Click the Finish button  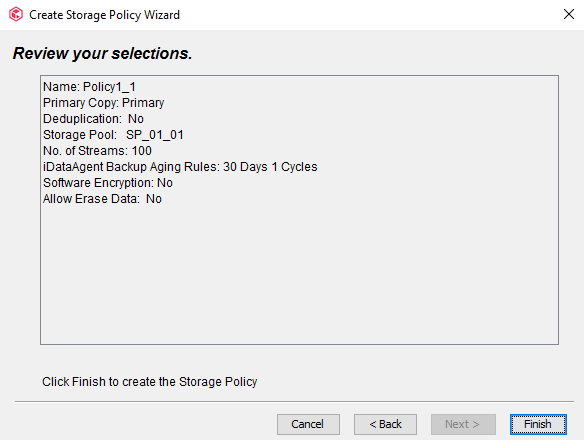538,424
